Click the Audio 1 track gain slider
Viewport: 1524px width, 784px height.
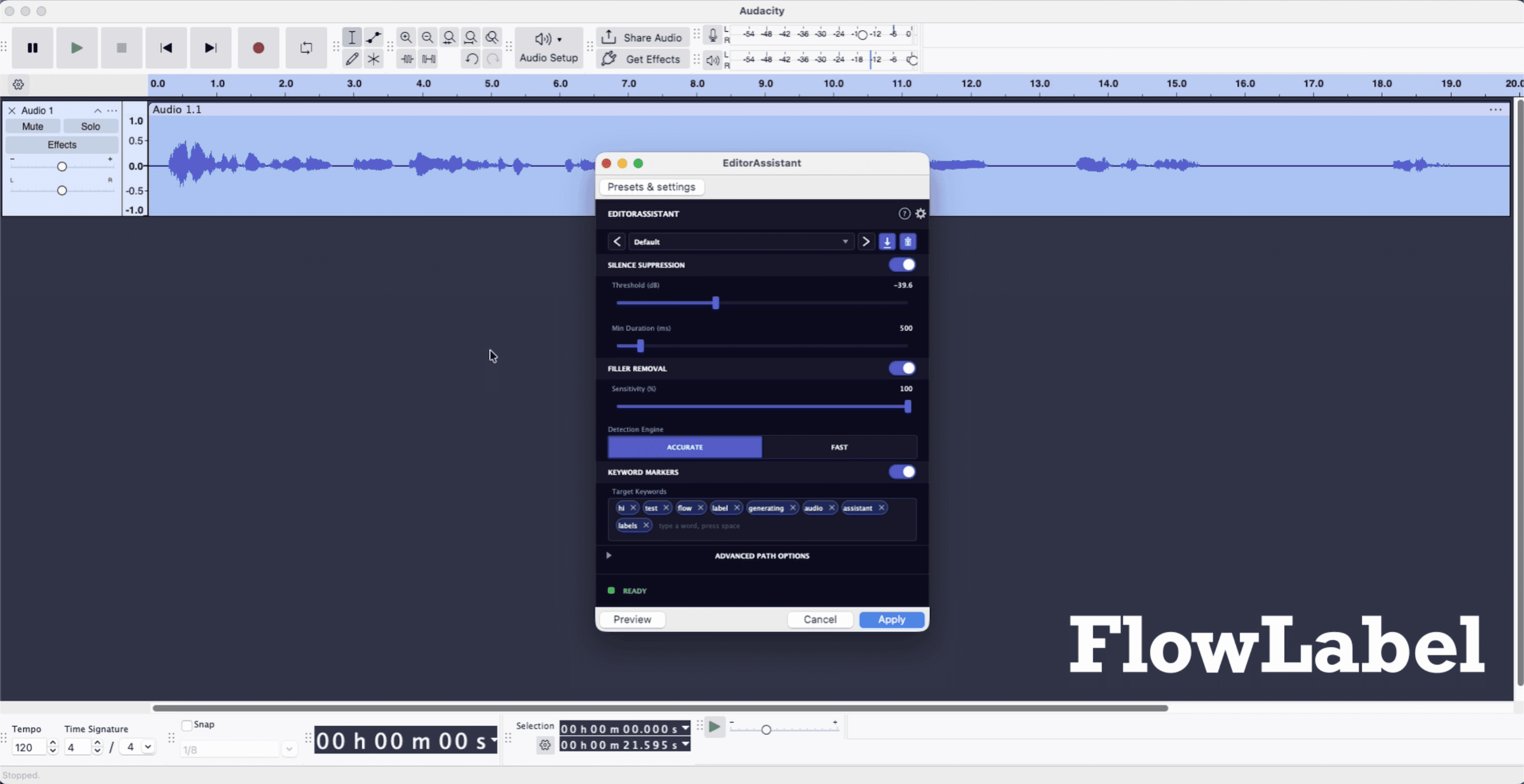click(61, 166)
